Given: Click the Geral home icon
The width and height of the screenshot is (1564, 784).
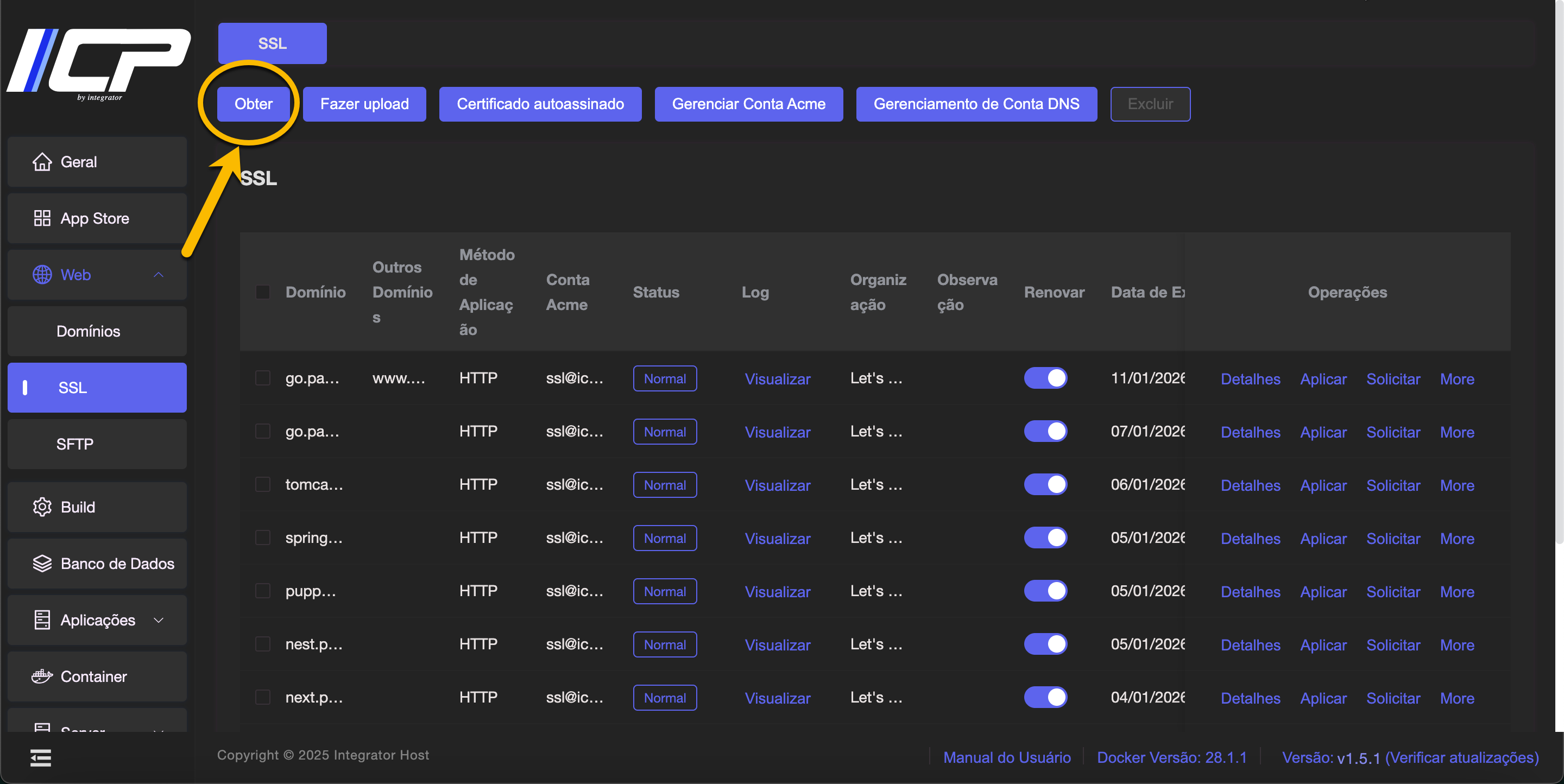Looking at the screenshot, I should click(x=42, y=162).
